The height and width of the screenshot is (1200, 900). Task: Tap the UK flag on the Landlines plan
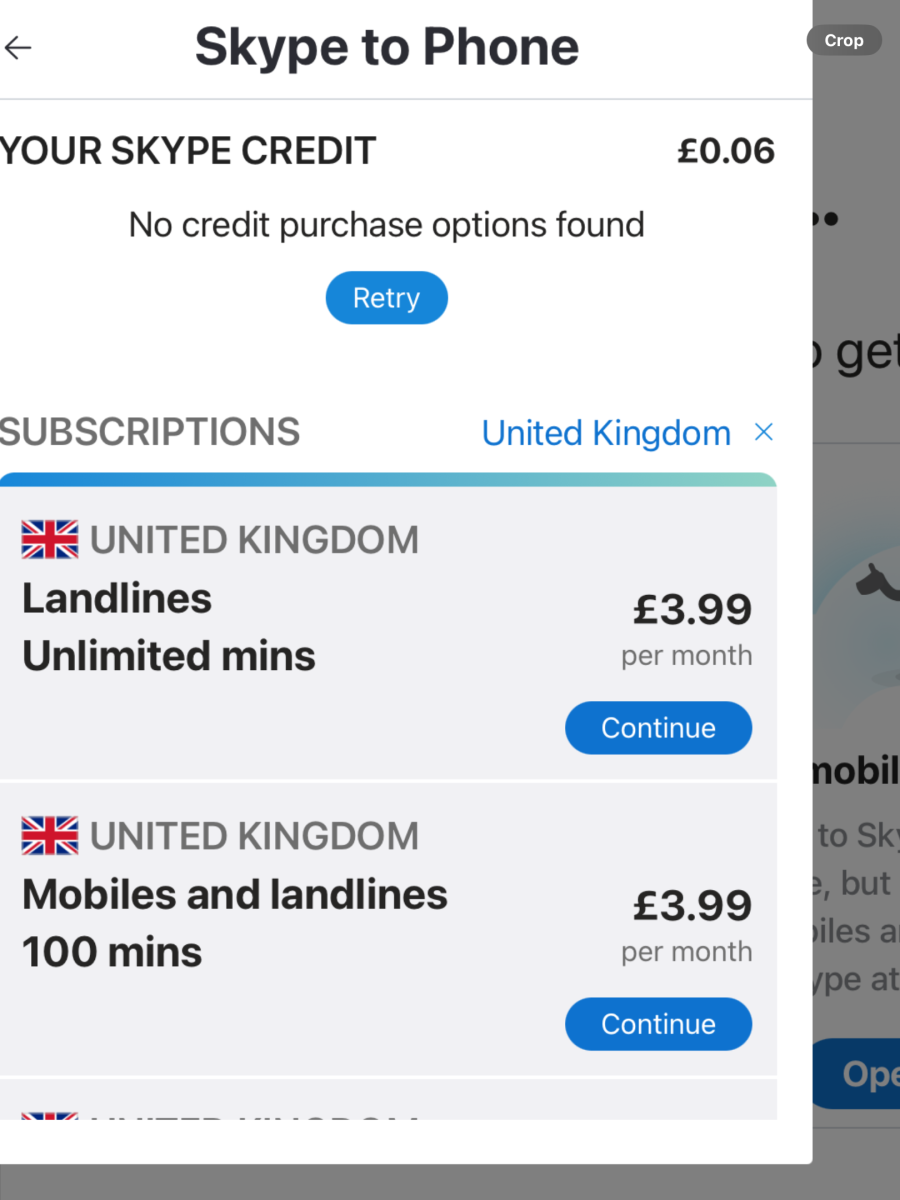pos(50,540)
